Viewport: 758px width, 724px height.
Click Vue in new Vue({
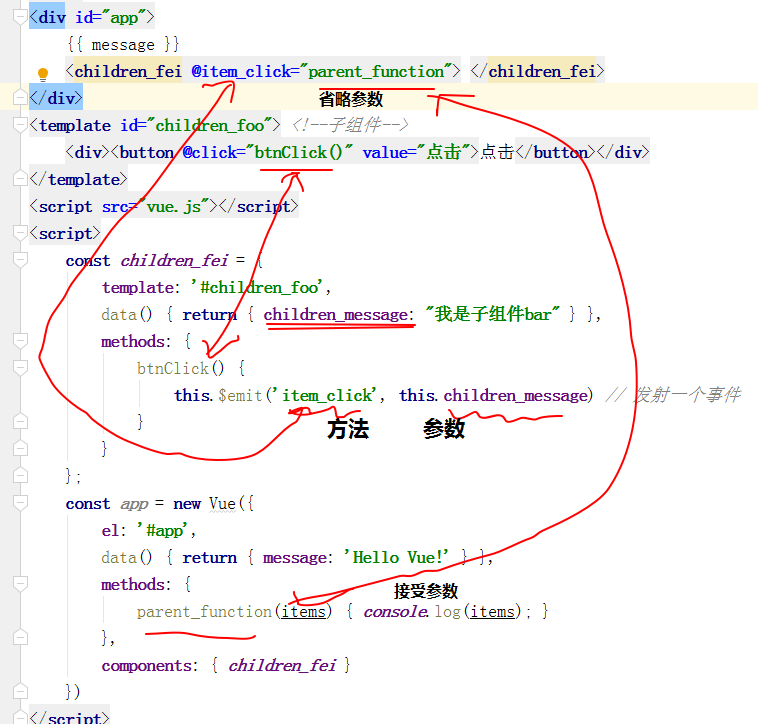222,504
